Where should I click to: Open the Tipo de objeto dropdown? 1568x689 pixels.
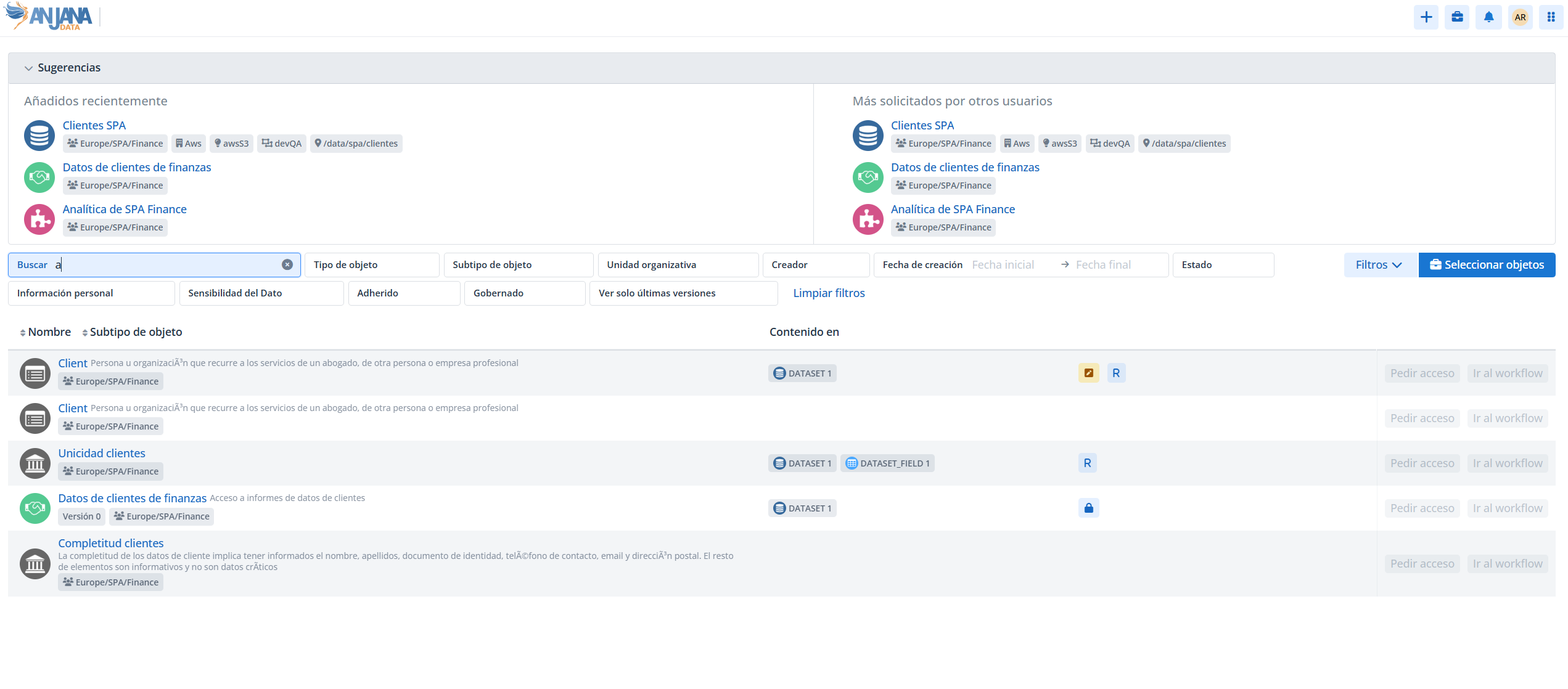point(372,265)
